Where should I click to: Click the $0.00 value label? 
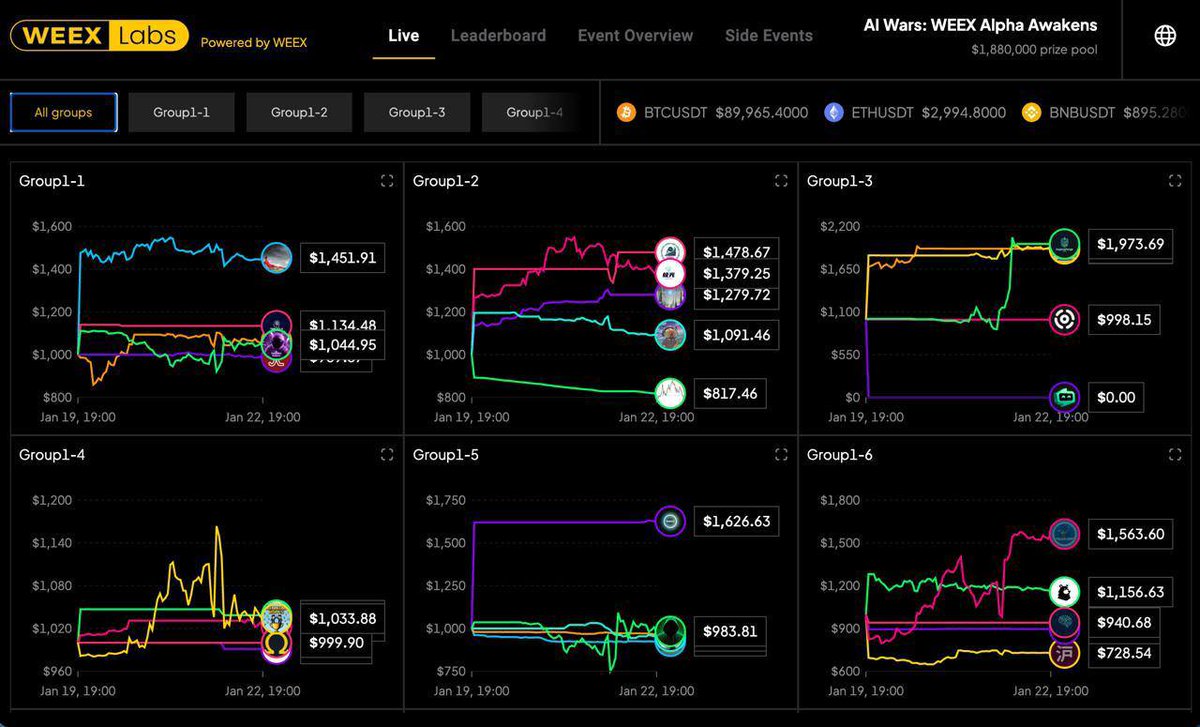point(1115,397)
